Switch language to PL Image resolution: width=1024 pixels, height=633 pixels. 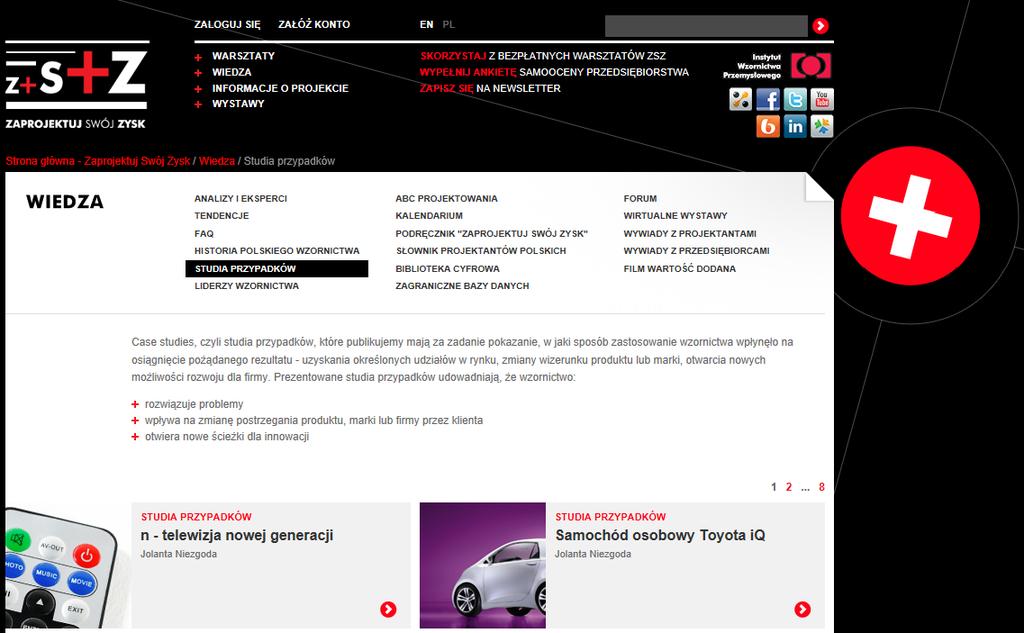pos(449,24)
